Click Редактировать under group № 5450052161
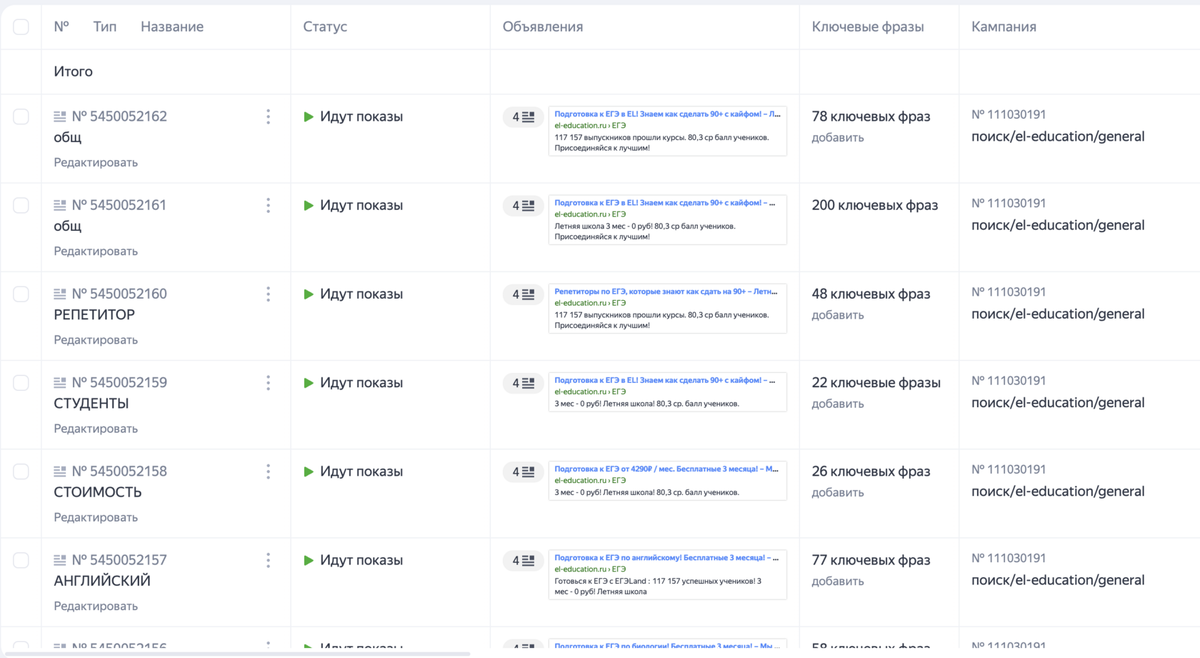The width and height of the screenshot is (1200, 658). [96, 251]
